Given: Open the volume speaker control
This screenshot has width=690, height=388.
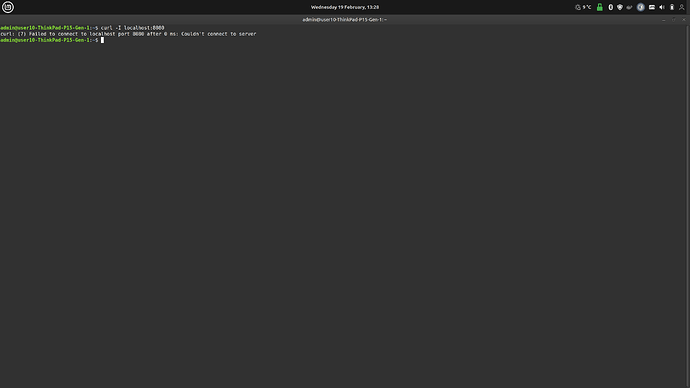Looking at the screenshot, I should click(662, 7).
